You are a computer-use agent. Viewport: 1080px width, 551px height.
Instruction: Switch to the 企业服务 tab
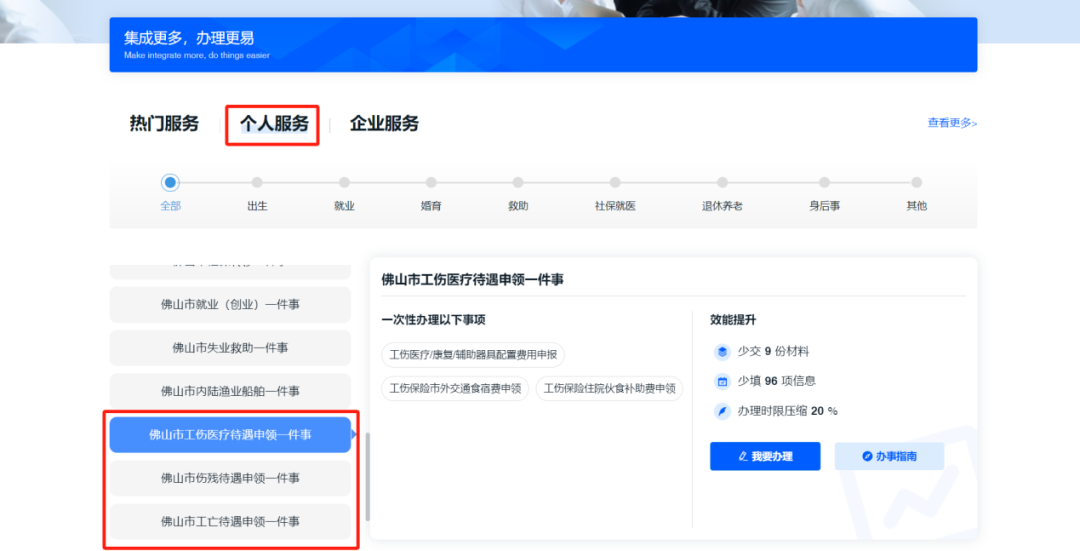click(384, 123)
